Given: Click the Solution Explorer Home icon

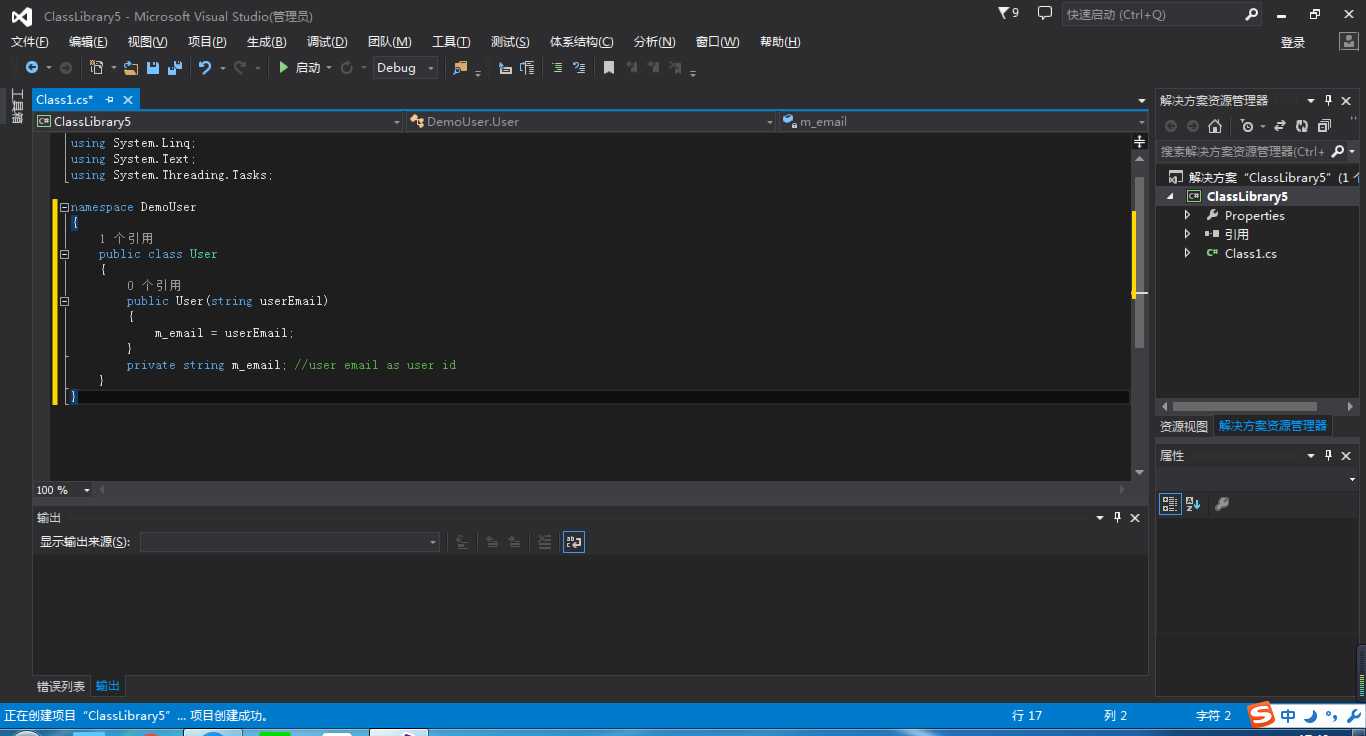Looking at the screenshot, I should [1215, 126].
